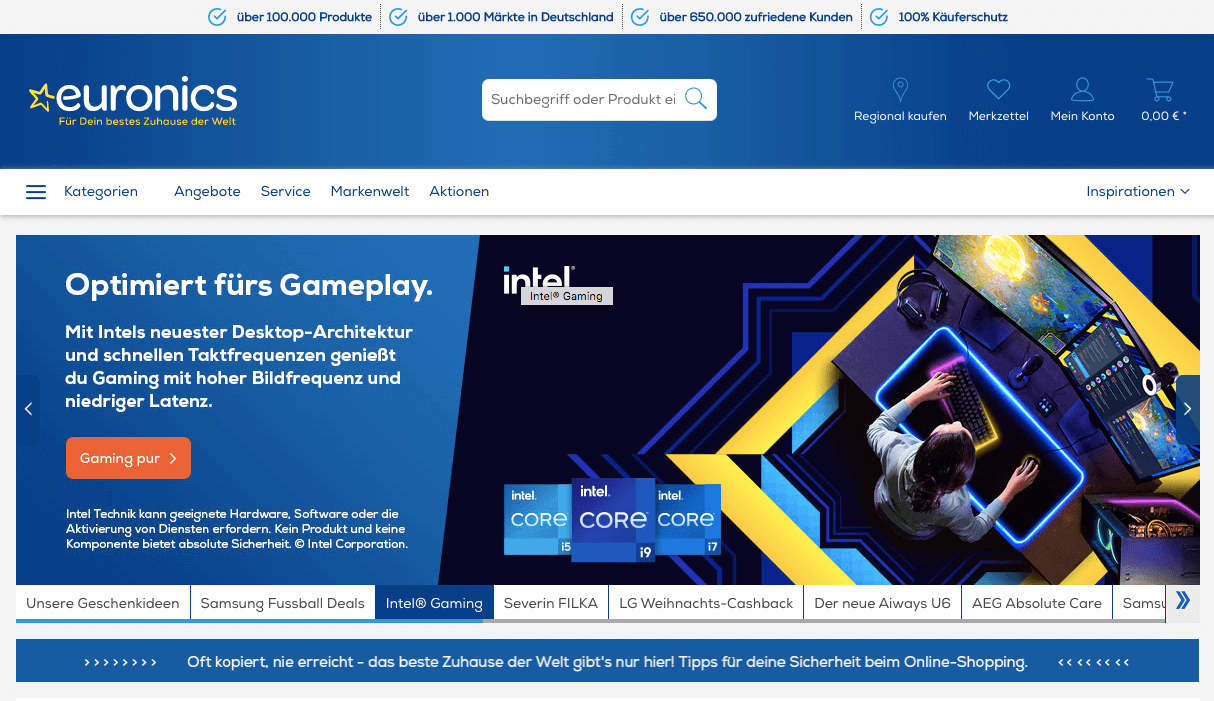The image size is (1214, 701).
Task: Click the Intel logo in banner
Action: (x=538, y=279)
